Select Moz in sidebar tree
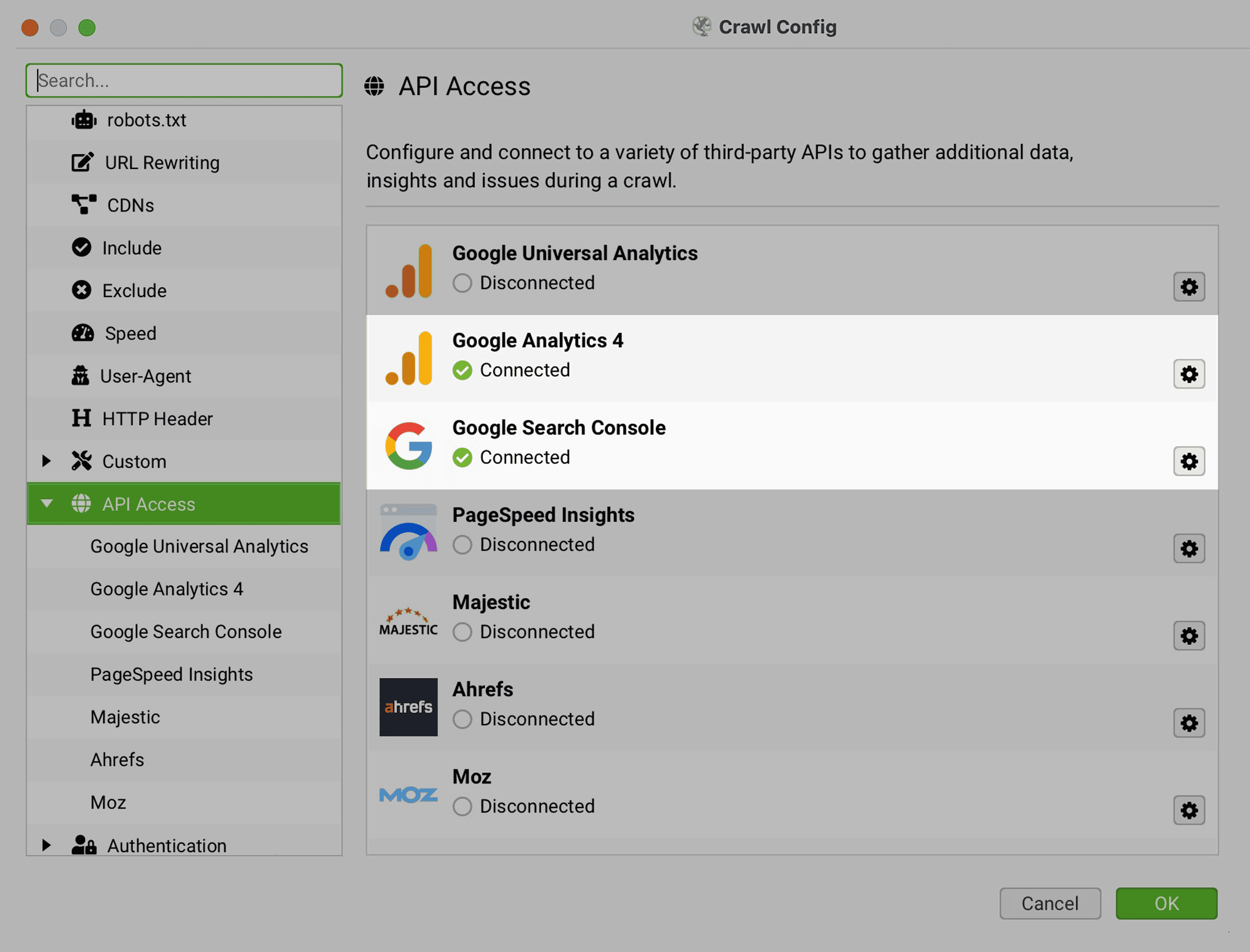This screenshot has height=952, width=1250. 184,802
